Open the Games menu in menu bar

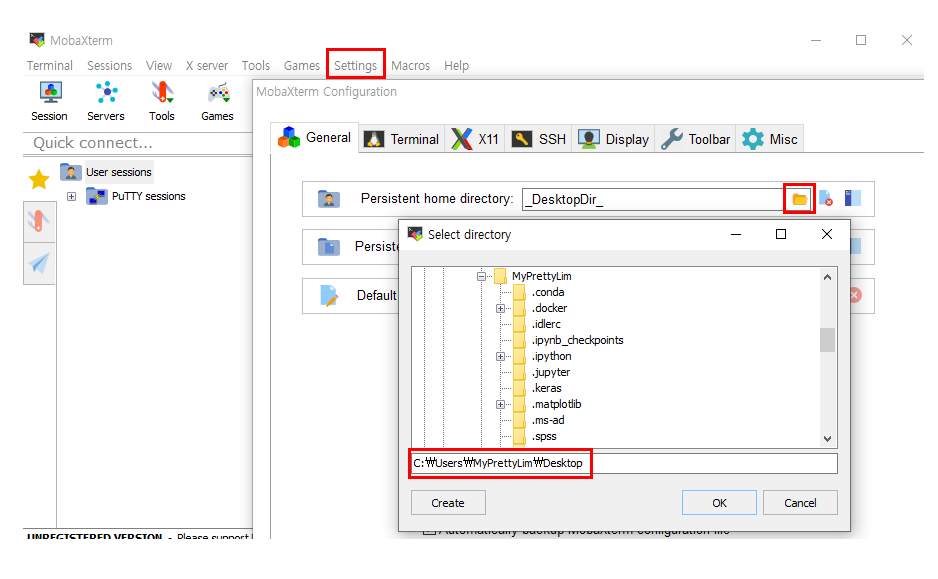click(302, 65)
